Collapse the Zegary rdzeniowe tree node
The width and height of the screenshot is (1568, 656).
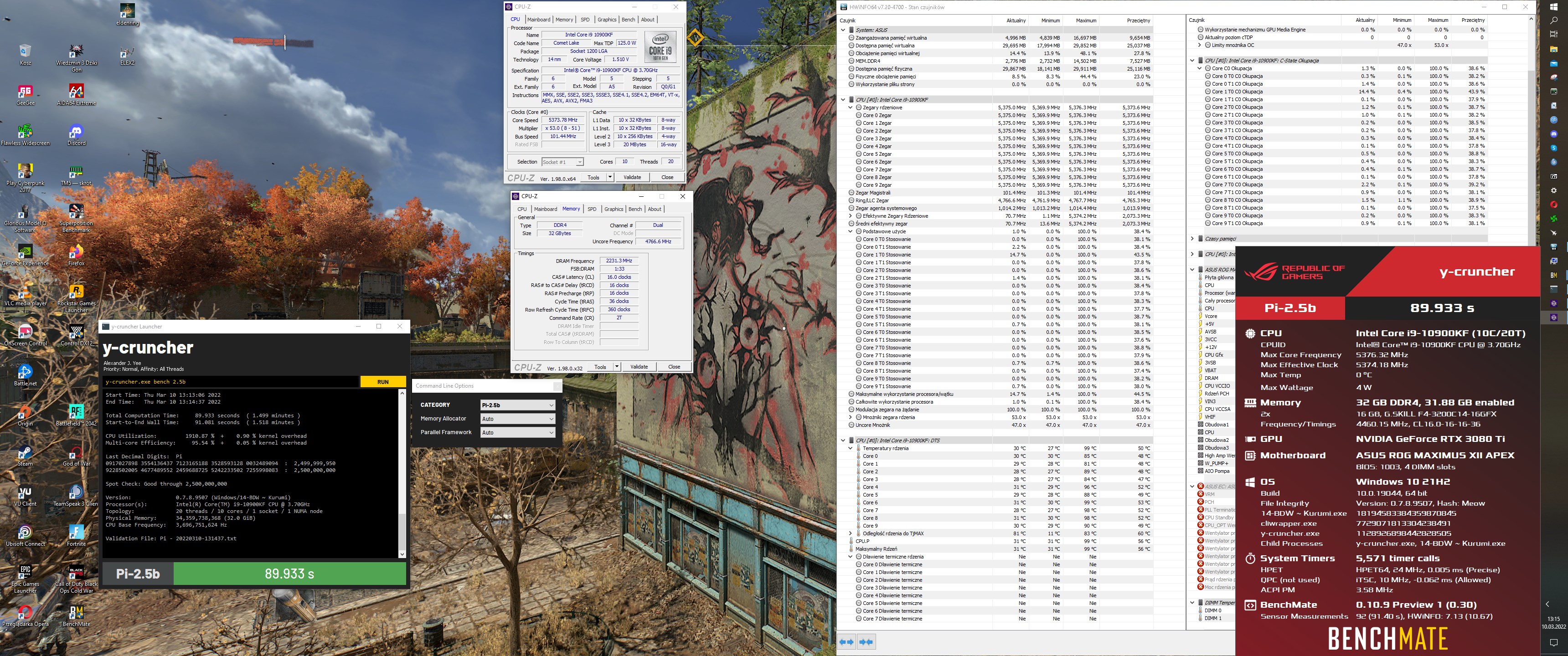coord(851,108)
